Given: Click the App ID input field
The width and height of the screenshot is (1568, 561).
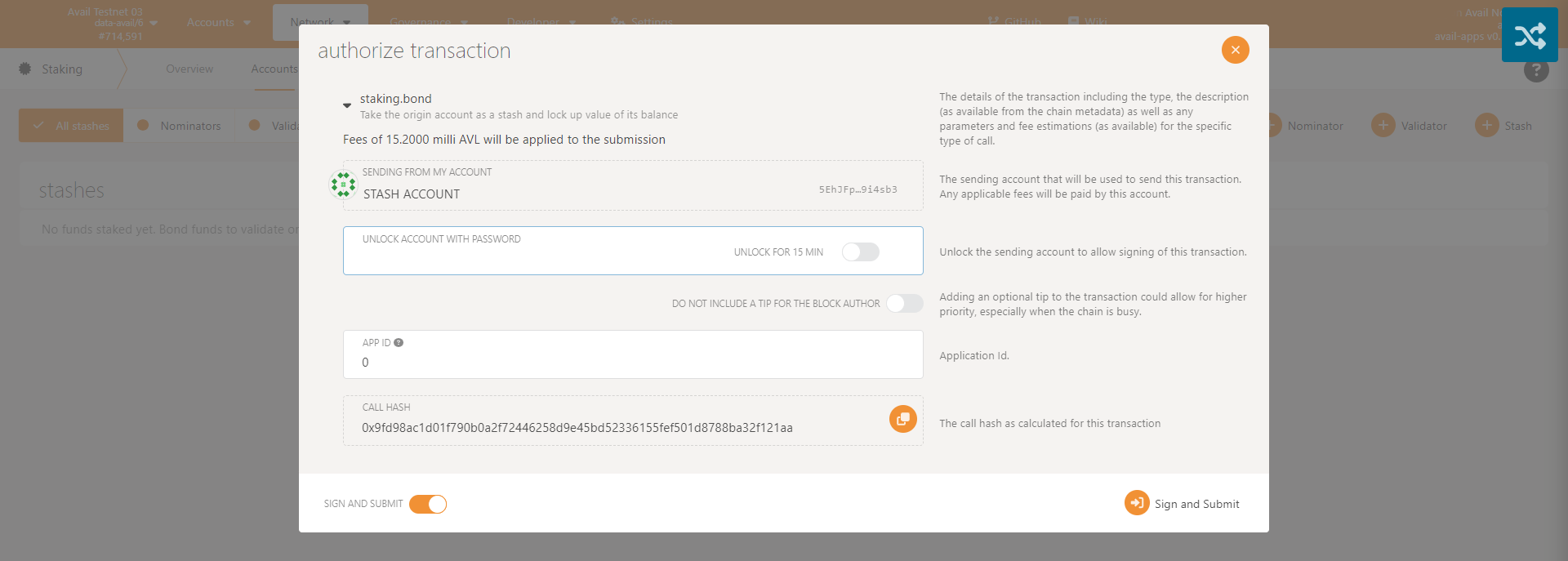Looking at the screenshot, I should pyautogui.click(x=633, y=363).
